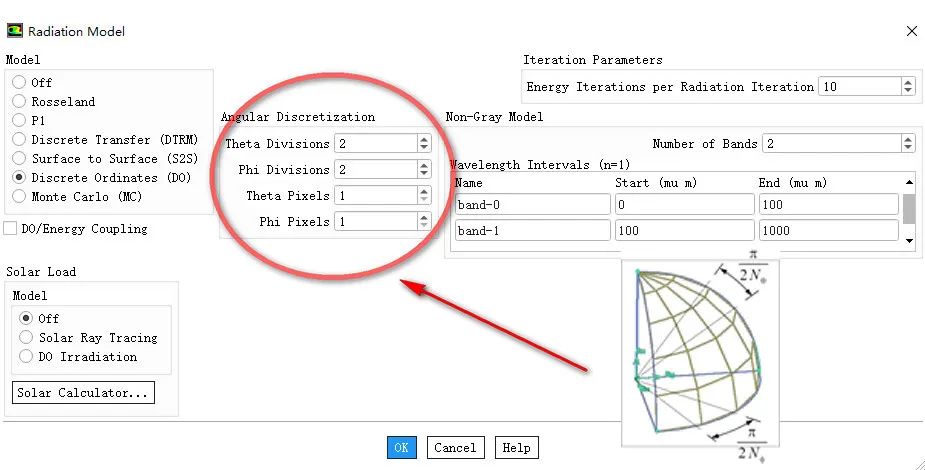Open the Solar Calculator
Image resolution: width=925 pixels, height=470 pixels.
(83, 393)
